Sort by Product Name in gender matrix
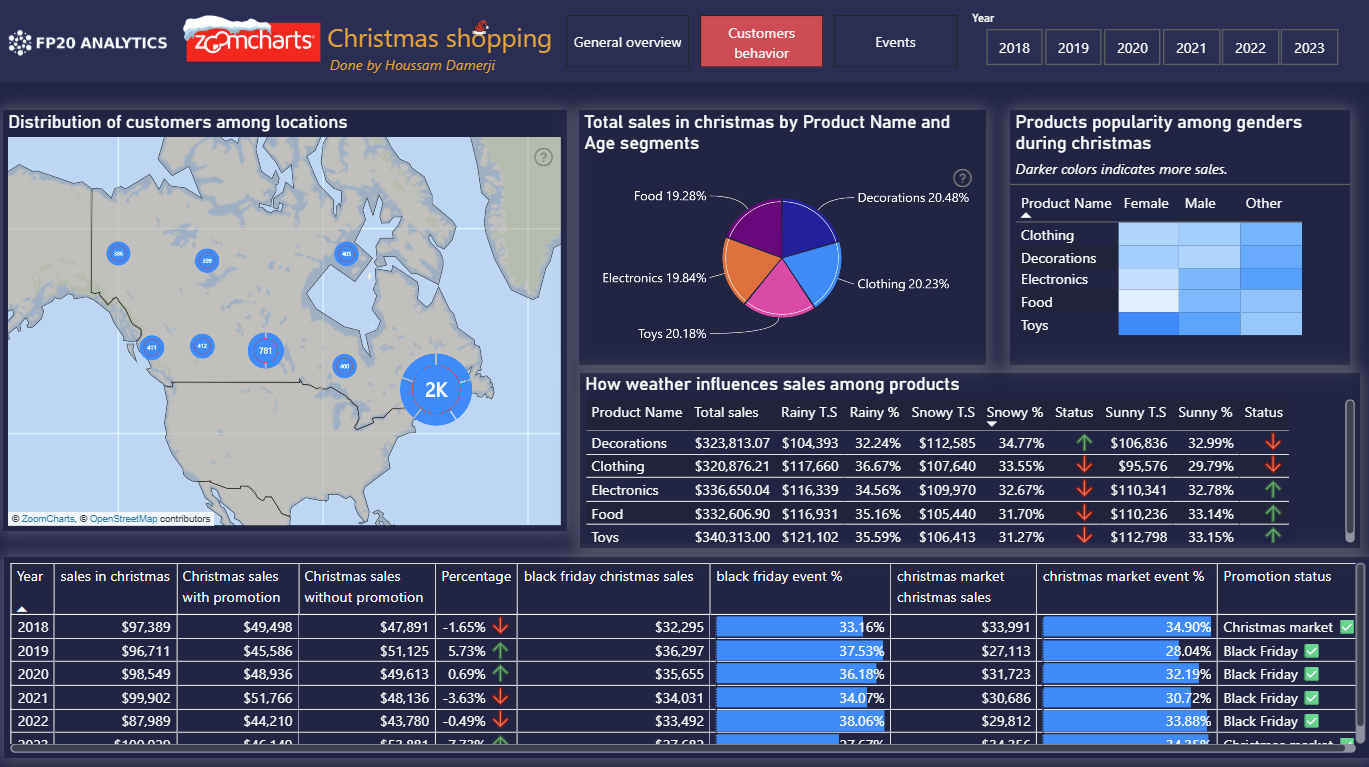This screenshot has height=767, width=1369. point(1026,215)
